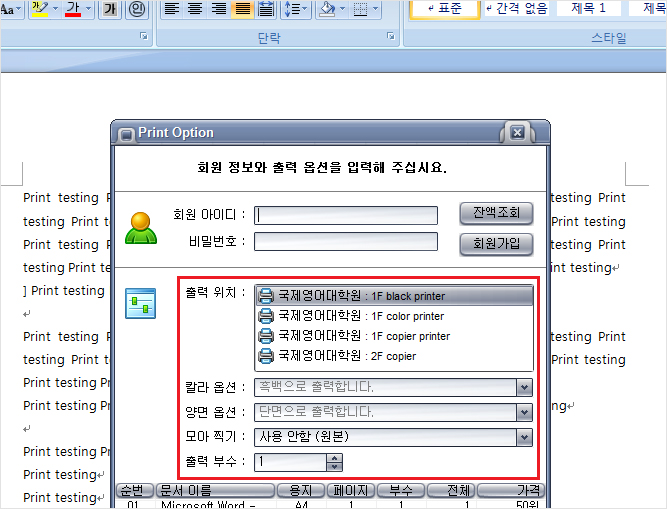This screenshot has height=509, width=667.
Task: Select the 1F copier printer
Action: pyautogui.click(x=394, y=336)
